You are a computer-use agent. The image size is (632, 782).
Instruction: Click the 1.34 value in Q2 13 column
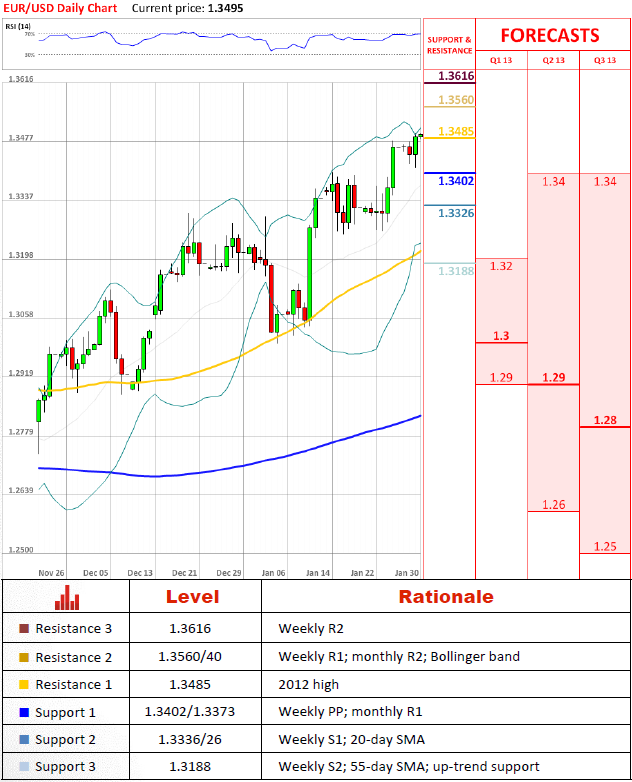pos(554,182)
